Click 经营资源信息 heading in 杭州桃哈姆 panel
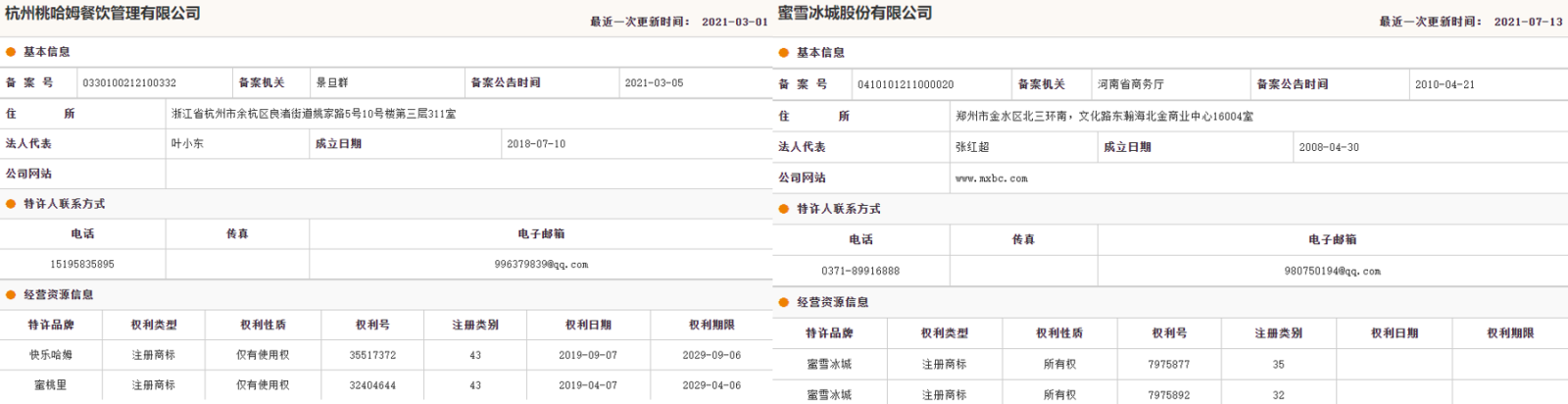Image resolution: width=1568 pixels, height=404 pixels. tap(59, 294)
